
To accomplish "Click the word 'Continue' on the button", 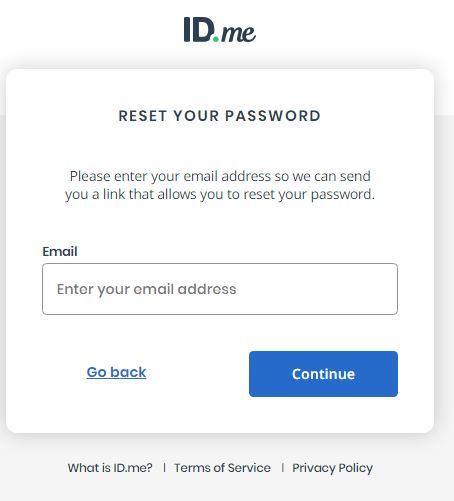I will click(323, 374).
